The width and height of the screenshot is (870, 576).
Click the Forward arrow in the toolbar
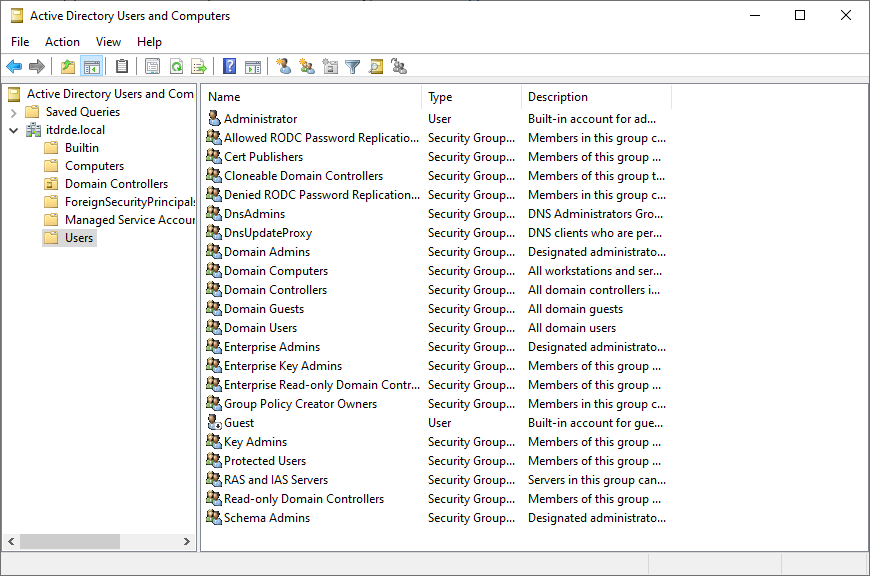(37, 67)
